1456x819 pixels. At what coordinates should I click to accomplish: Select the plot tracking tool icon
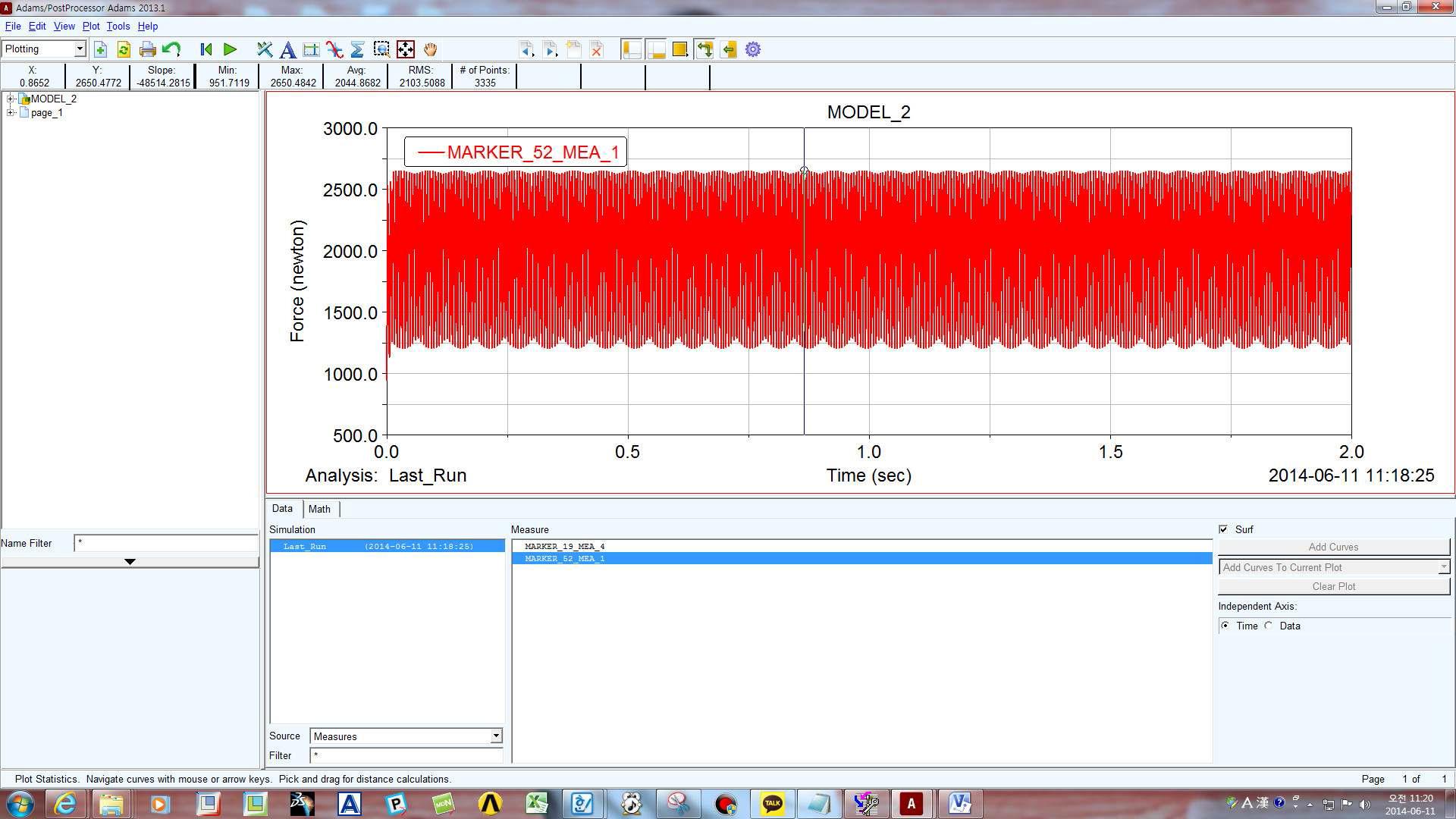click(x=265, y=49)
